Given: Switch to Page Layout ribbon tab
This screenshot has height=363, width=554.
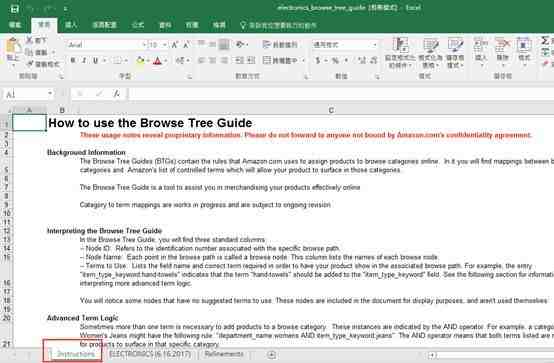Looking at the screenshot, I should (x=105, y=25).
